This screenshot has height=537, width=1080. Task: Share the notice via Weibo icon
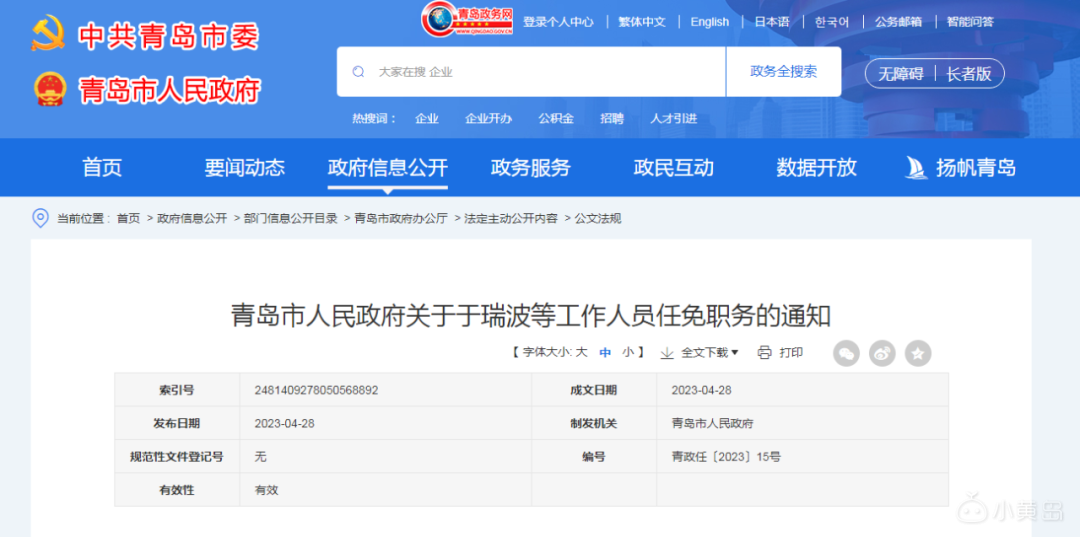click(882, 353)
